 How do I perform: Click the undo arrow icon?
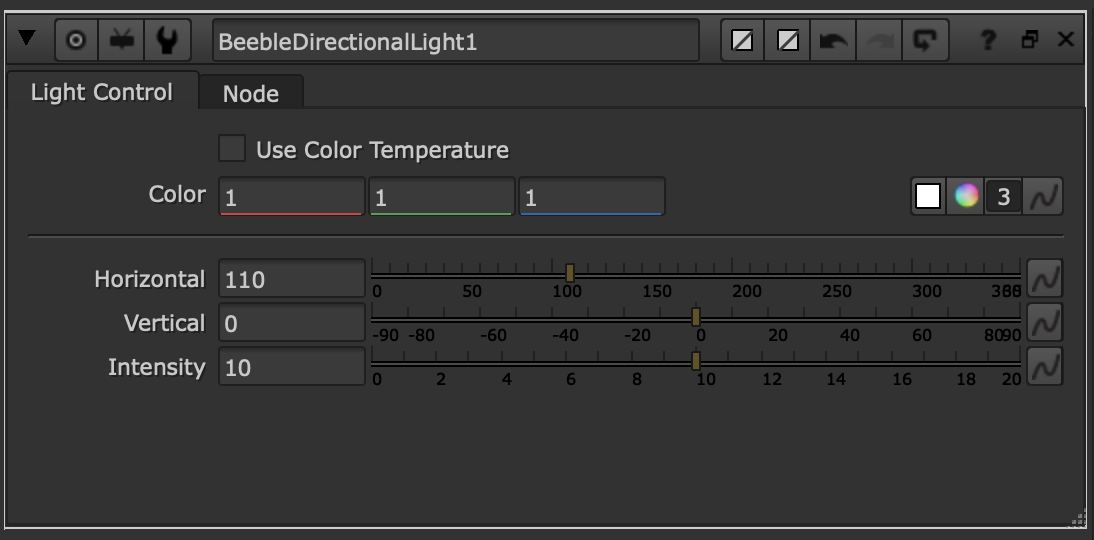(x=833, y=40)
